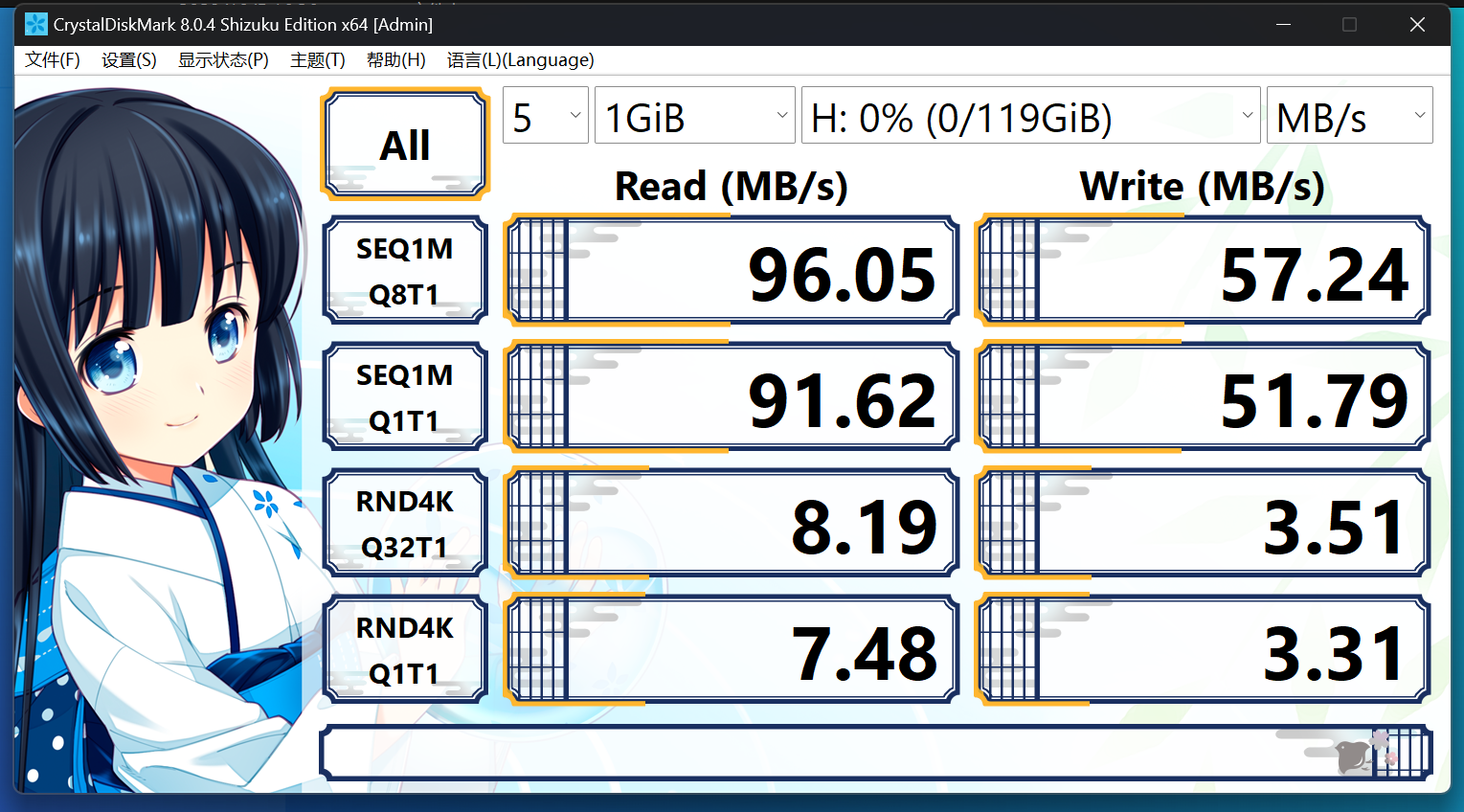Open the test size dropdown showing 1GiB
Screen dimensions: 1464x812
click(x=695, y=115)
